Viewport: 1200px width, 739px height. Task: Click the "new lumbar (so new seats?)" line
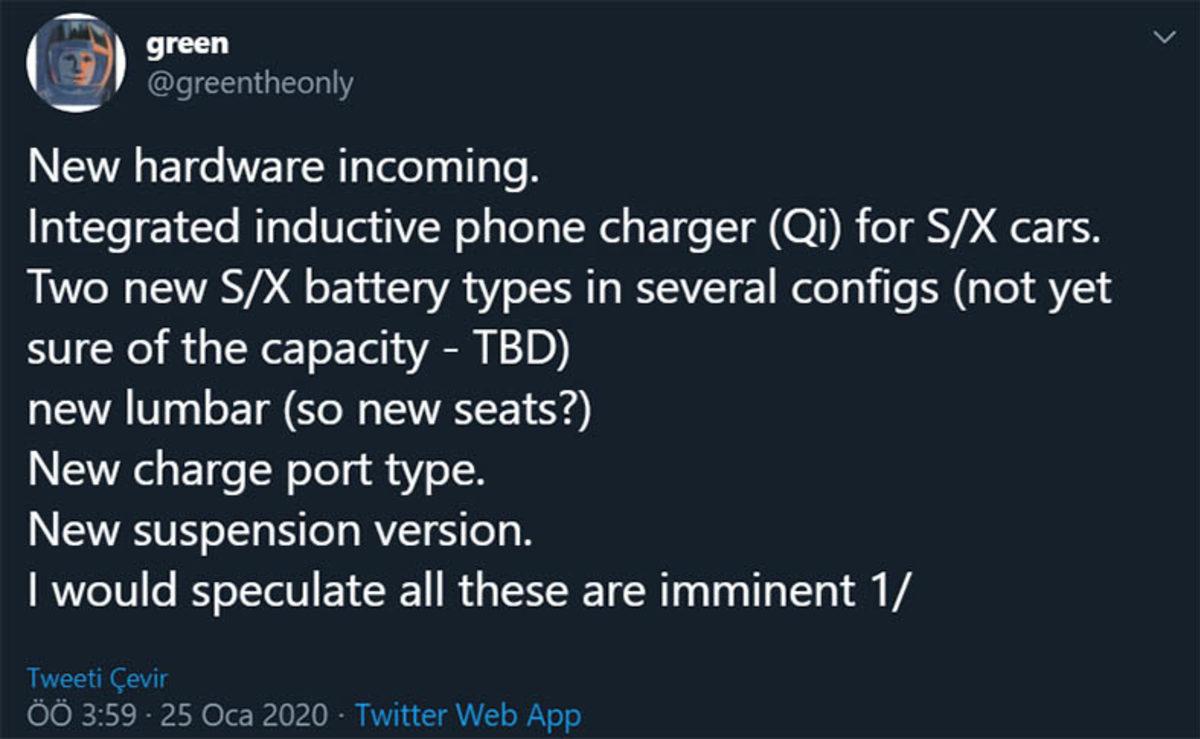310,410
